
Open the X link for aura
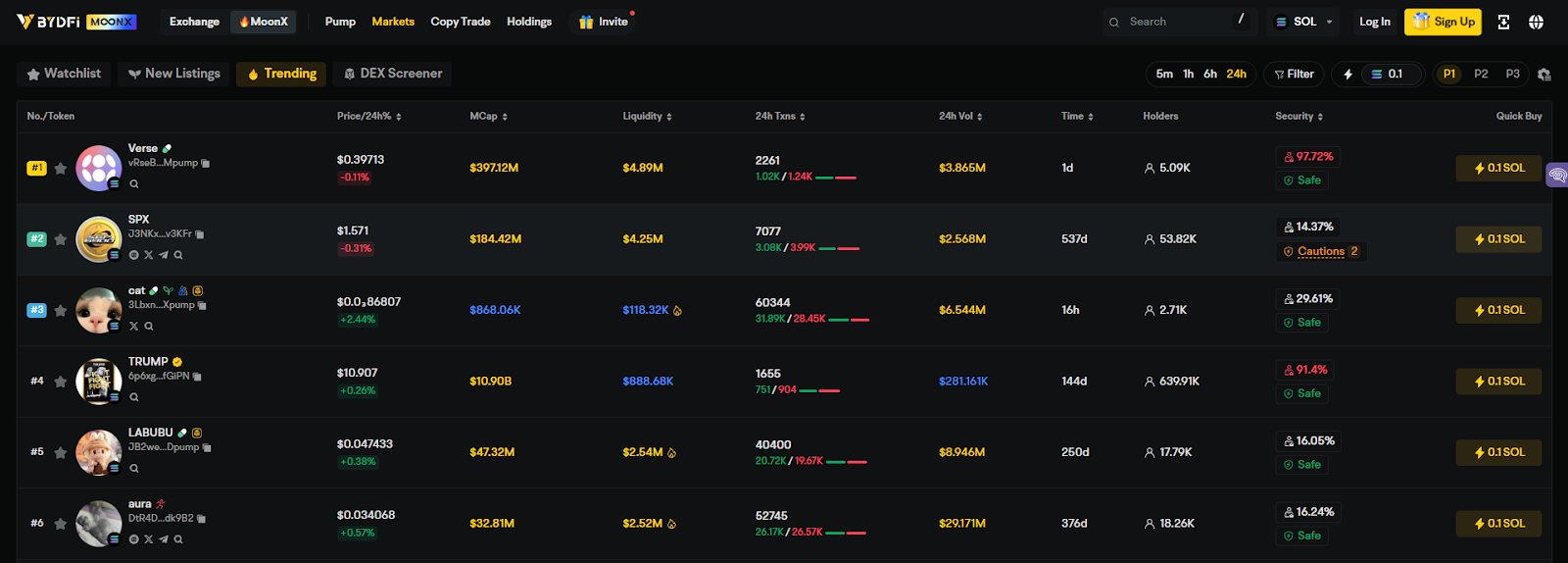tap(149, 539)
